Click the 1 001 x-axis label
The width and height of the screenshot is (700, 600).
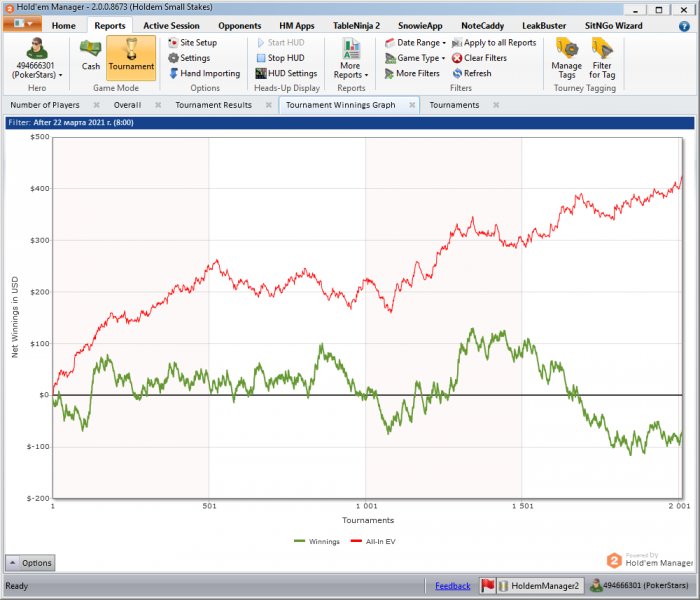point(367,506)
